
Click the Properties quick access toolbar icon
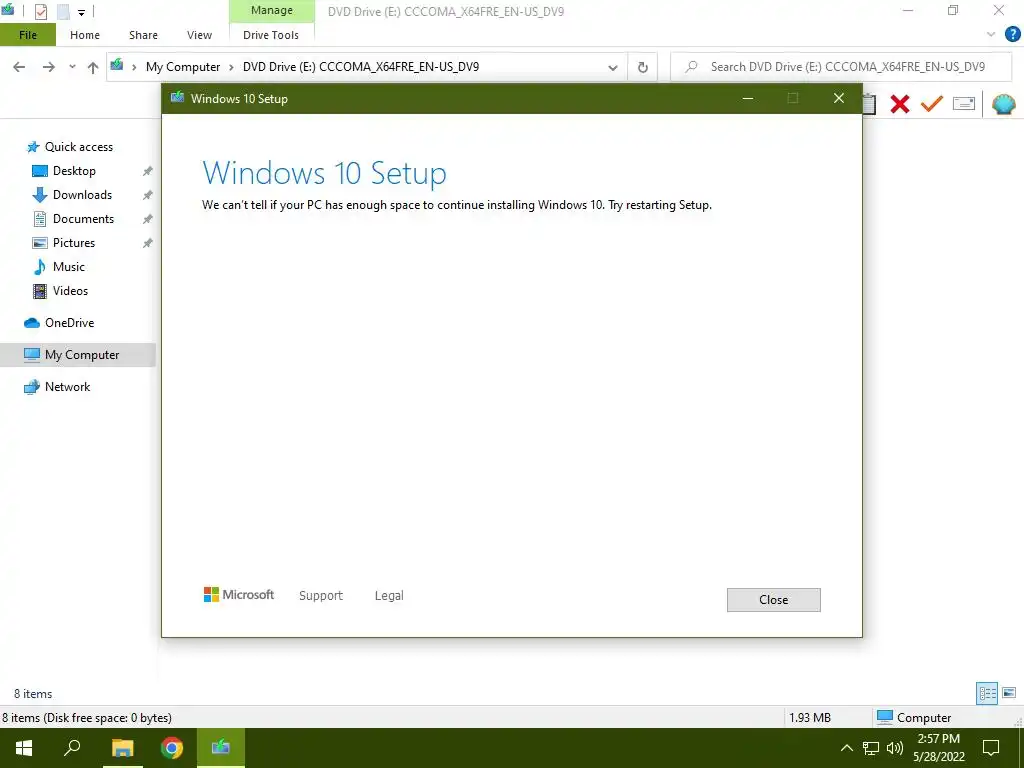pos(40,11)
